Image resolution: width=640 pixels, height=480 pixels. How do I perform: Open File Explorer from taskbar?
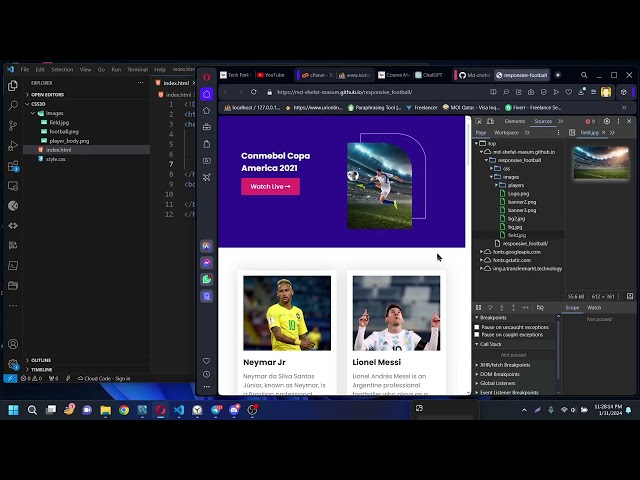105,410
